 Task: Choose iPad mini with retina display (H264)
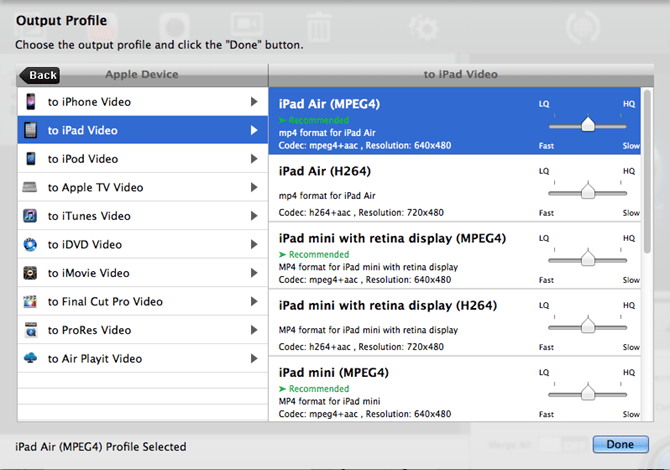[x=455, y=323]
